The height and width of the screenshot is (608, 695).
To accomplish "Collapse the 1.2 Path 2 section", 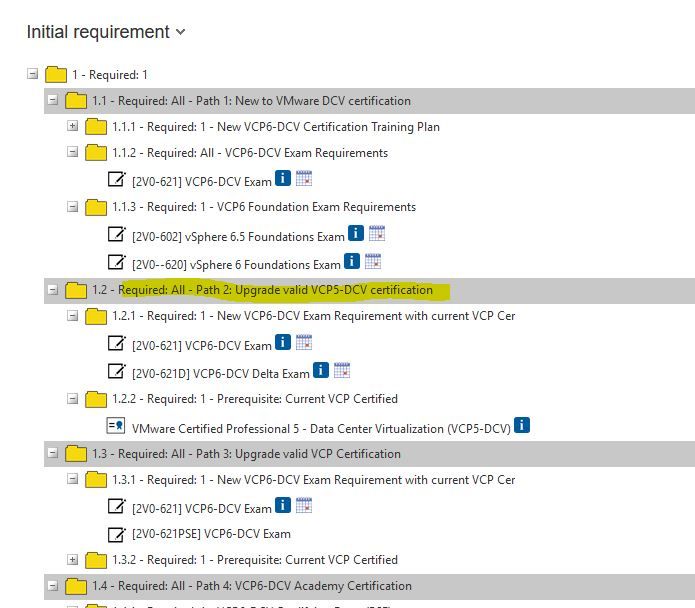I will point(52,290).
